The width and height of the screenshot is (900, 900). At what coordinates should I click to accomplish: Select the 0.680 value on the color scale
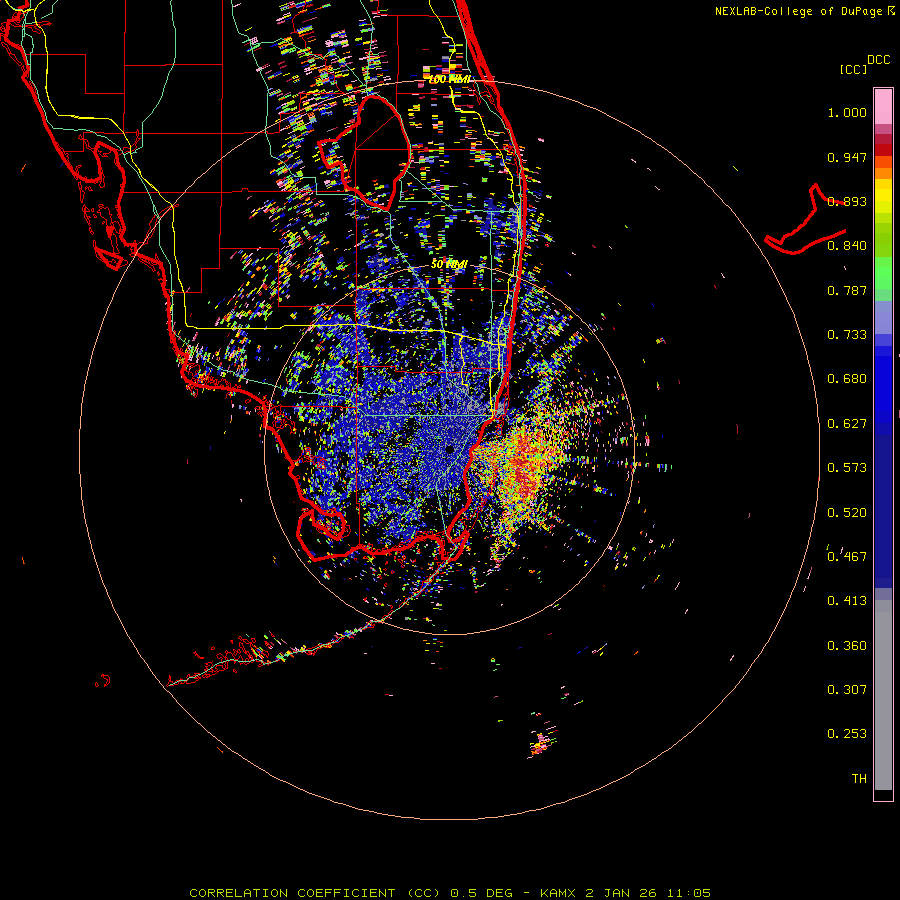pos(847,379)
